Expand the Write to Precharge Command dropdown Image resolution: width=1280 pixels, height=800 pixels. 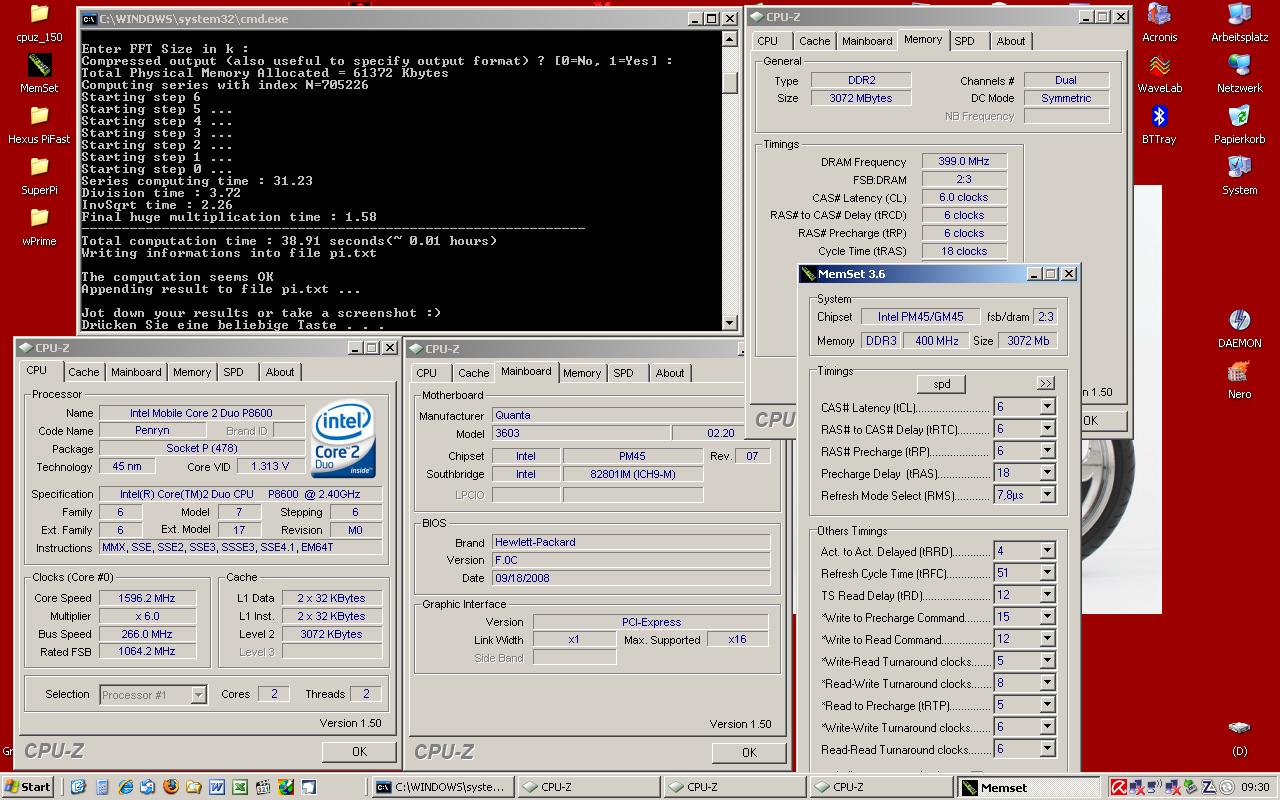[x=1047, y=617]
